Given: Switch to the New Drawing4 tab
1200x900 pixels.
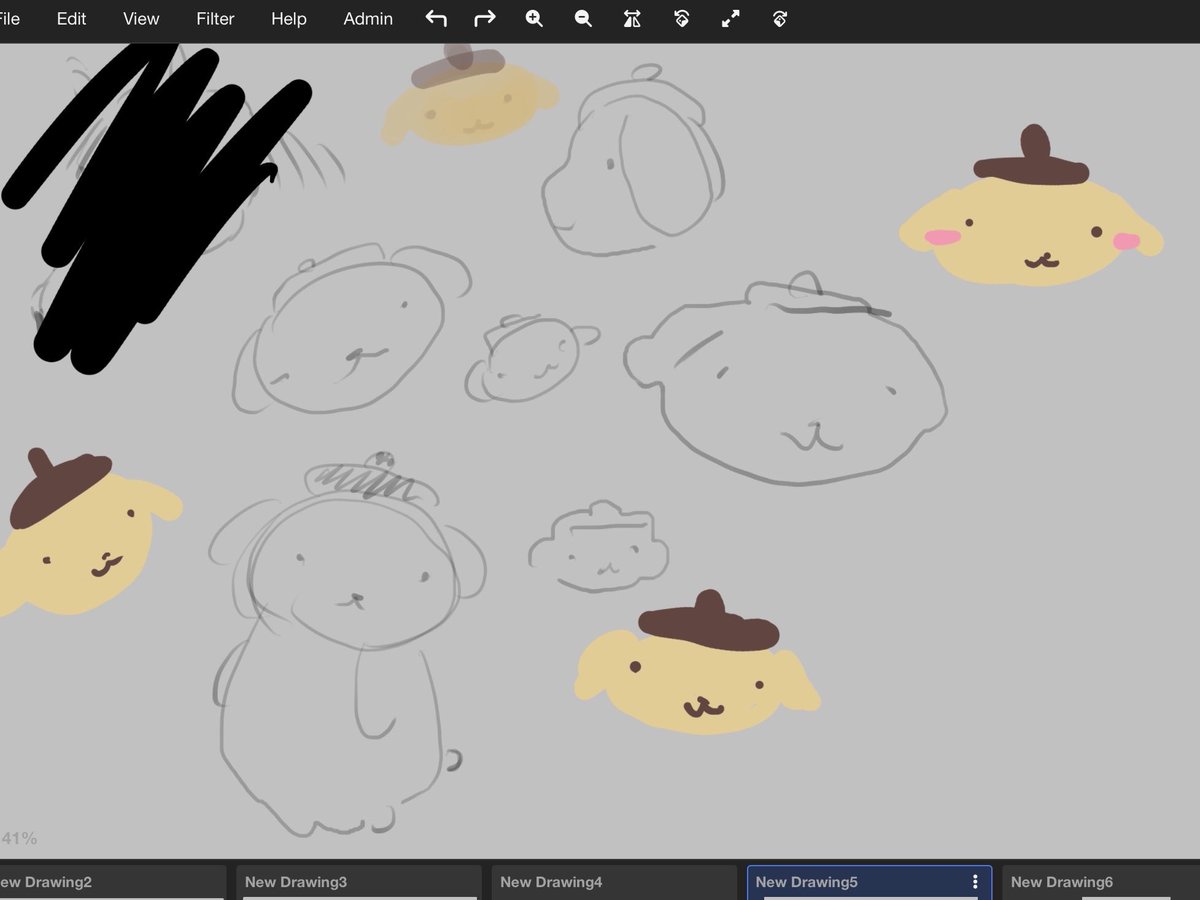Looking at the screenshot, I should (x=614, y=882).
